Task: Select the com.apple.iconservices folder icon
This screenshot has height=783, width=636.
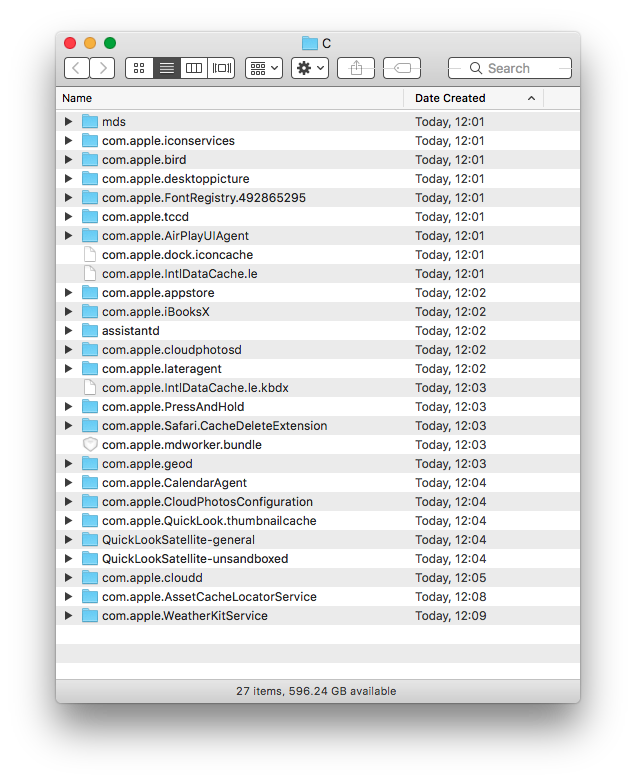Action: [90, 140]
